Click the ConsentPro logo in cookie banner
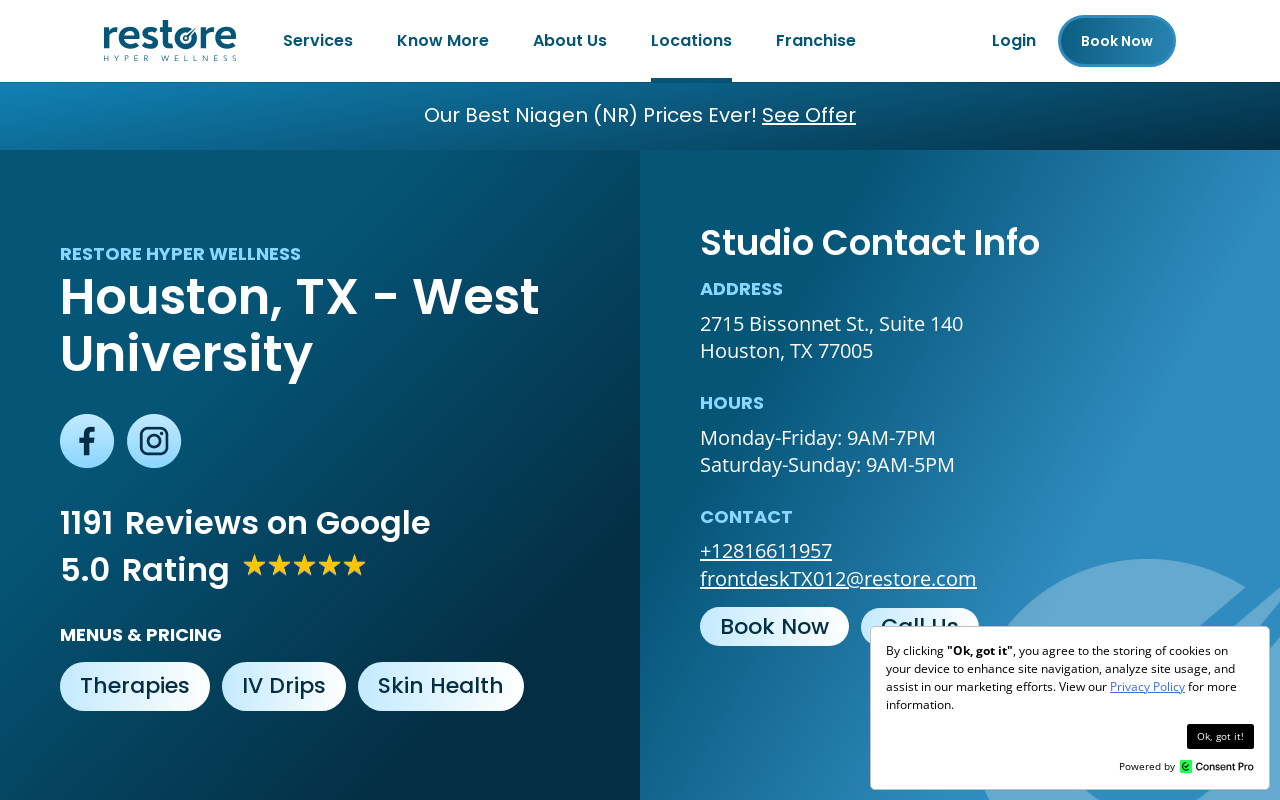Viewport: 1280px width, 800px height. 1216,766
